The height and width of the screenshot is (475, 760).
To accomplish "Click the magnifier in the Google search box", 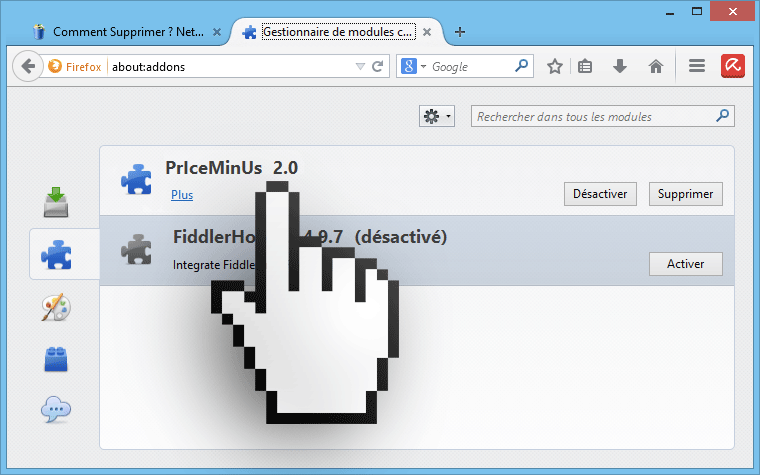I will click(x=522, y=65).
